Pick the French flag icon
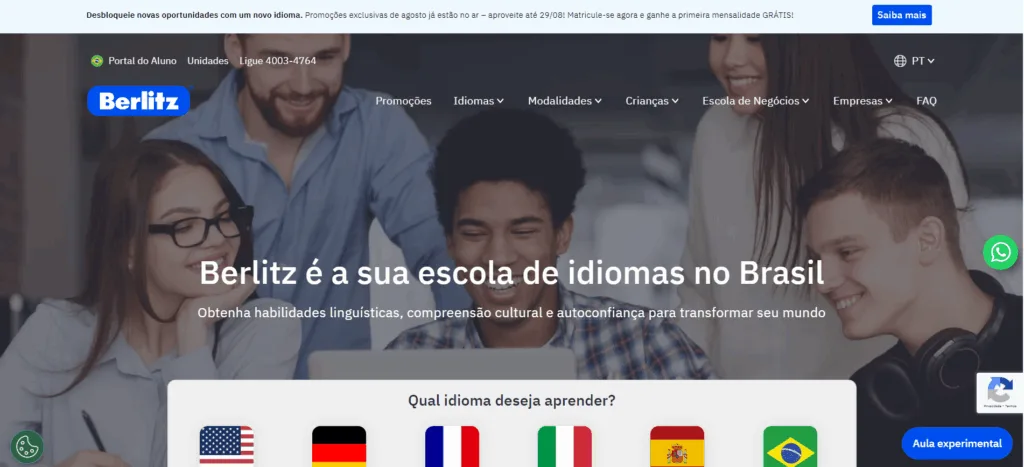 (452, 446)
